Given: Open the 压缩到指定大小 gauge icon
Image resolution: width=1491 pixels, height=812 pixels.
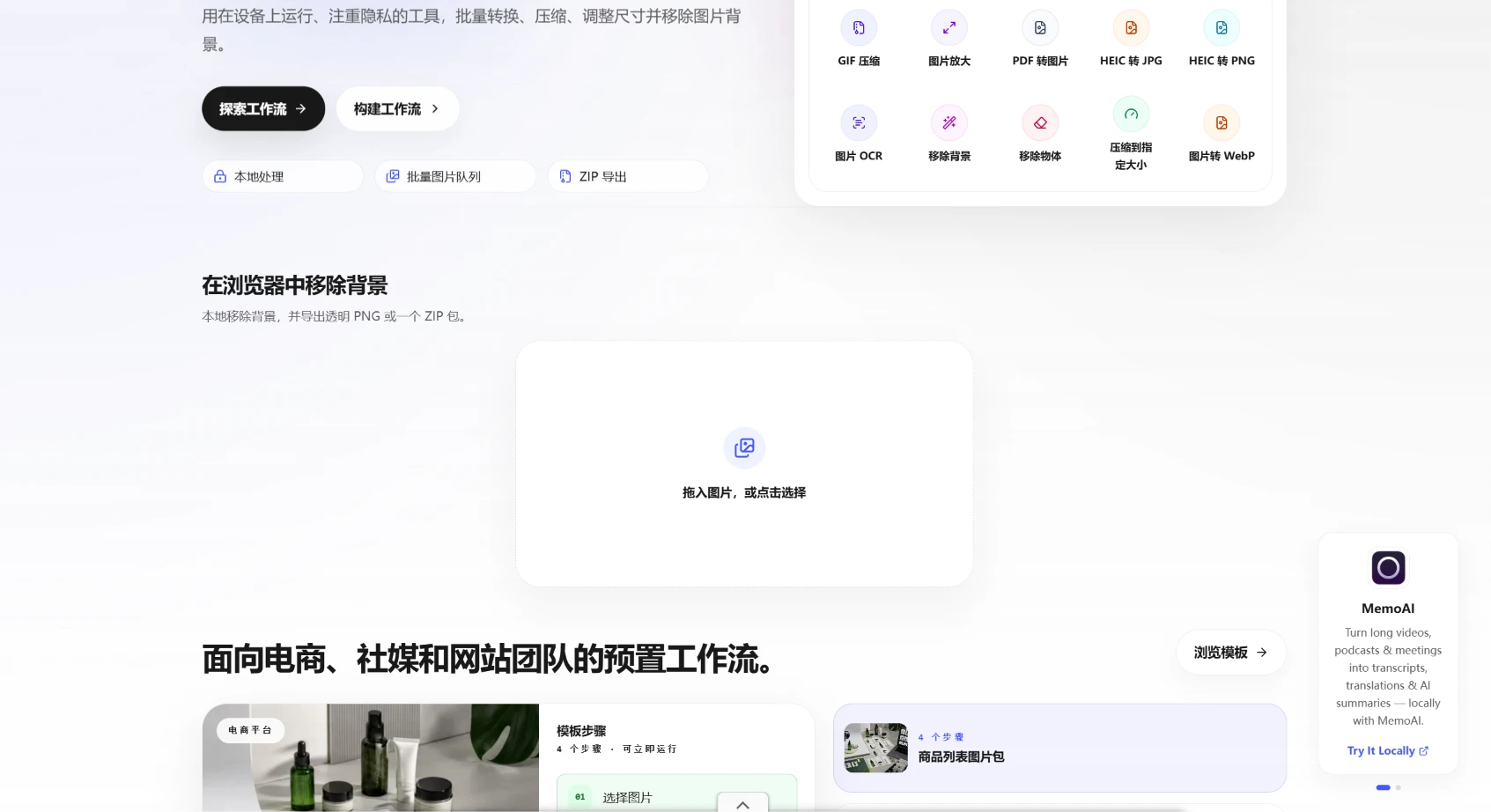Looking at the screenshot, I should 1131,114.
